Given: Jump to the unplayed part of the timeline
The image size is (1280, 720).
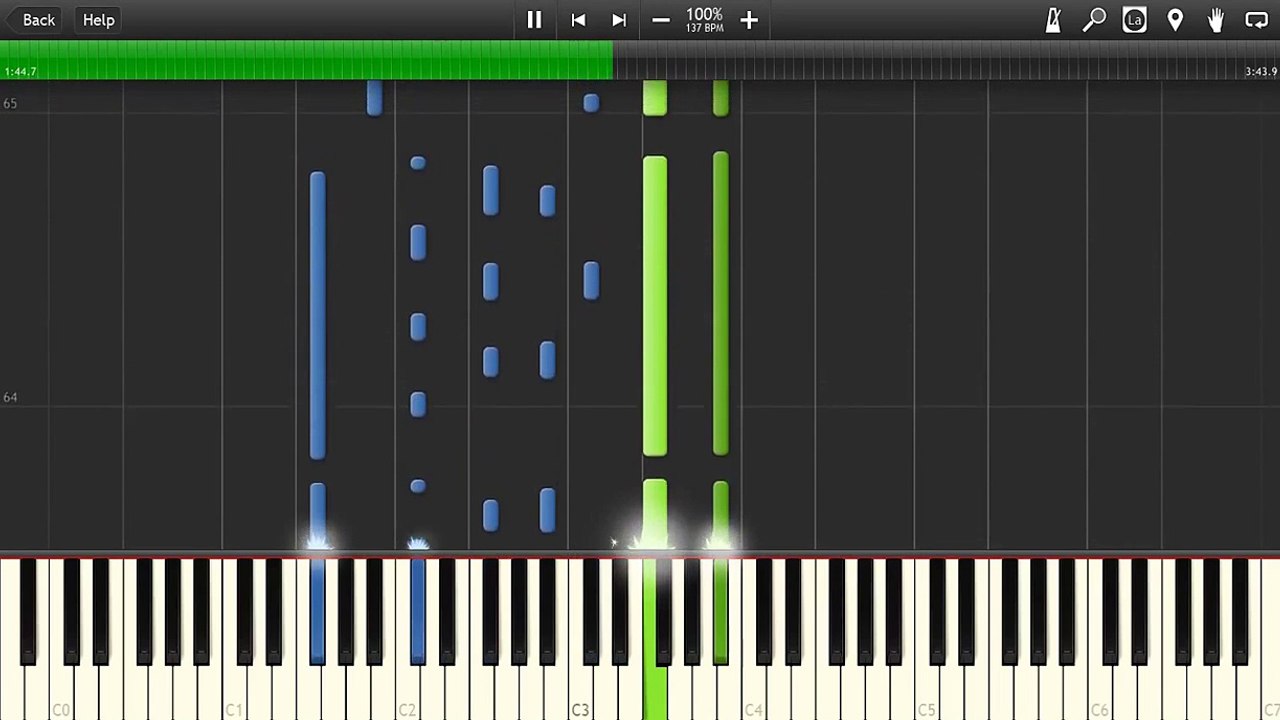Looking at the screenshot, I should click(x=946, y=60).
